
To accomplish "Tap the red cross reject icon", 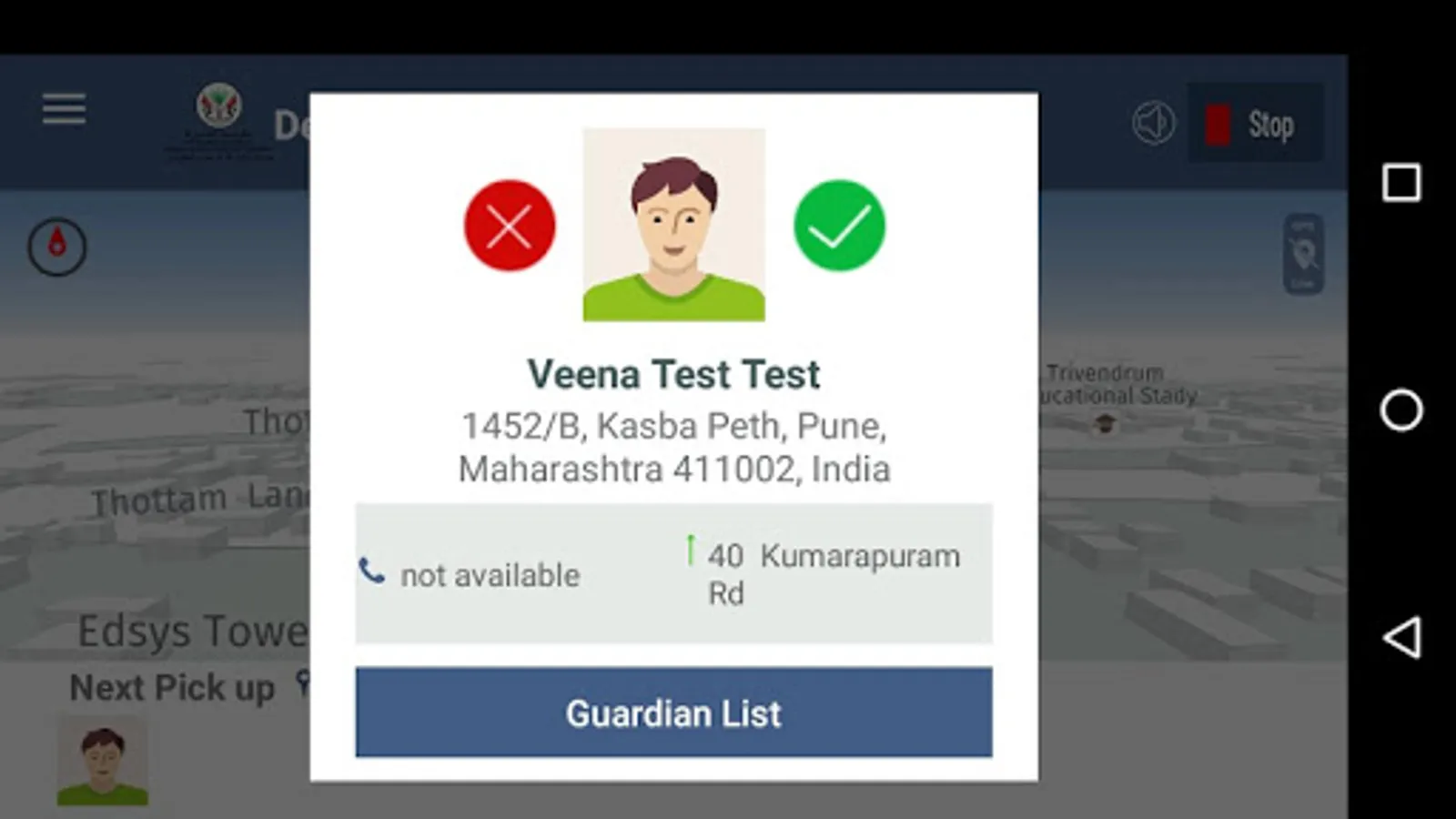I will (510, 226).
